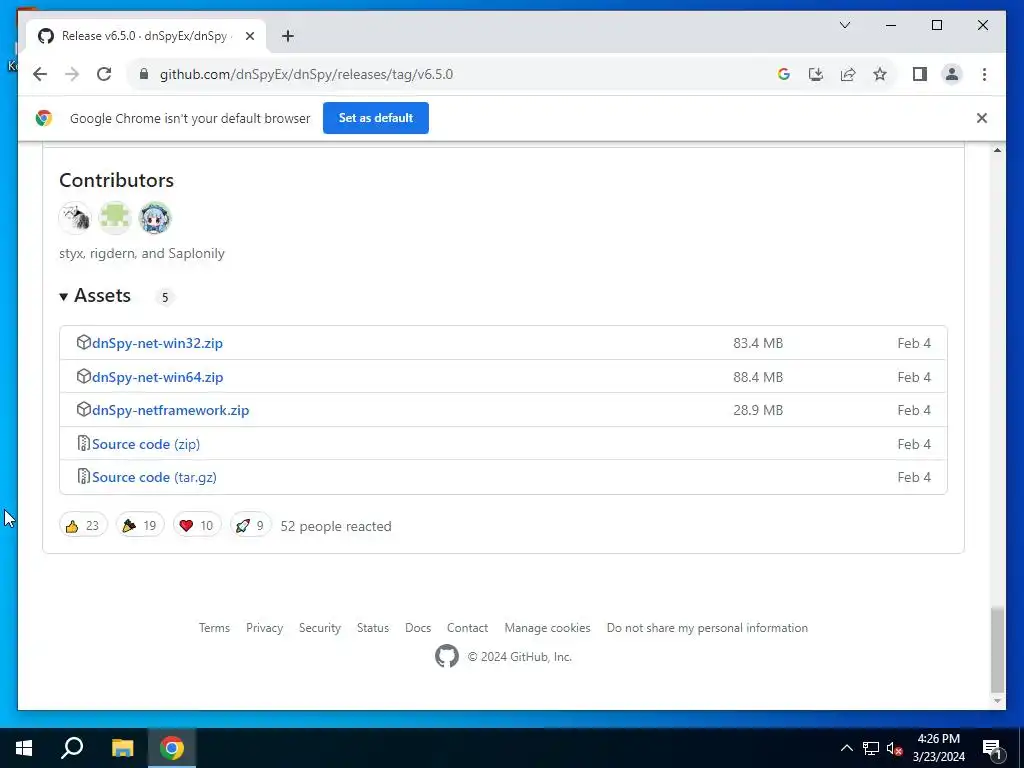Viewport: 1024px width, 768px height.
Task: Open the Chrome three-dot menu
Action: [x=984, y=74]
